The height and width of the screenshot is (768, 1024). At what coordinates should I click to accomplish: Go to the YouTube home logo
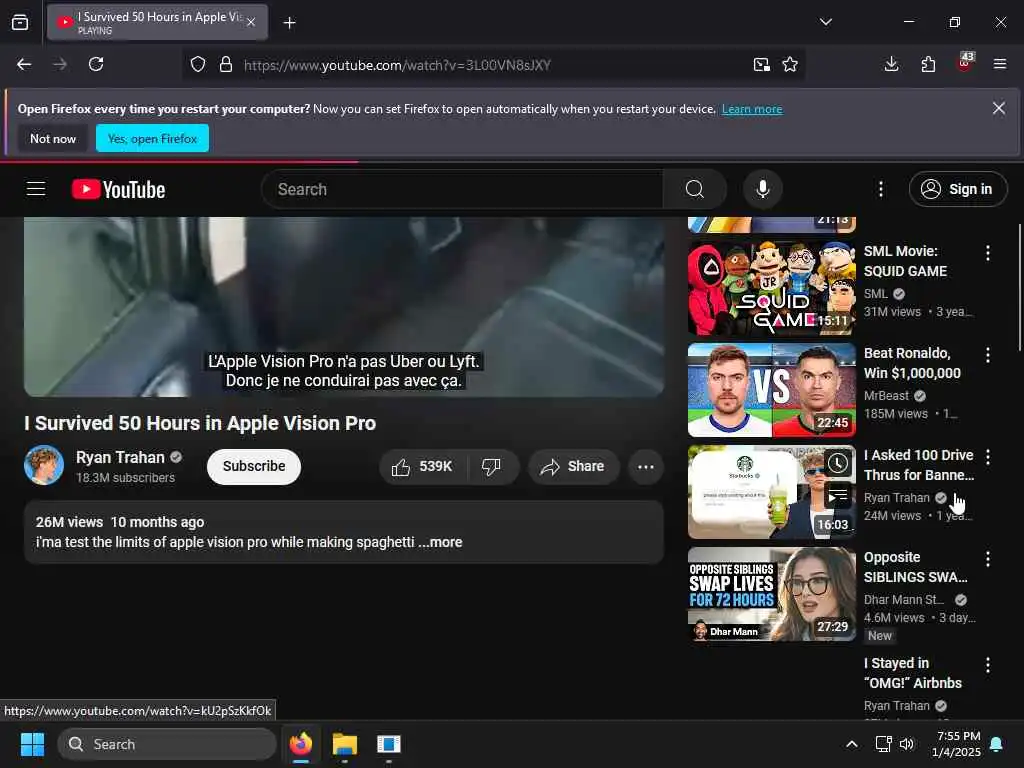(x=118, y=189)
